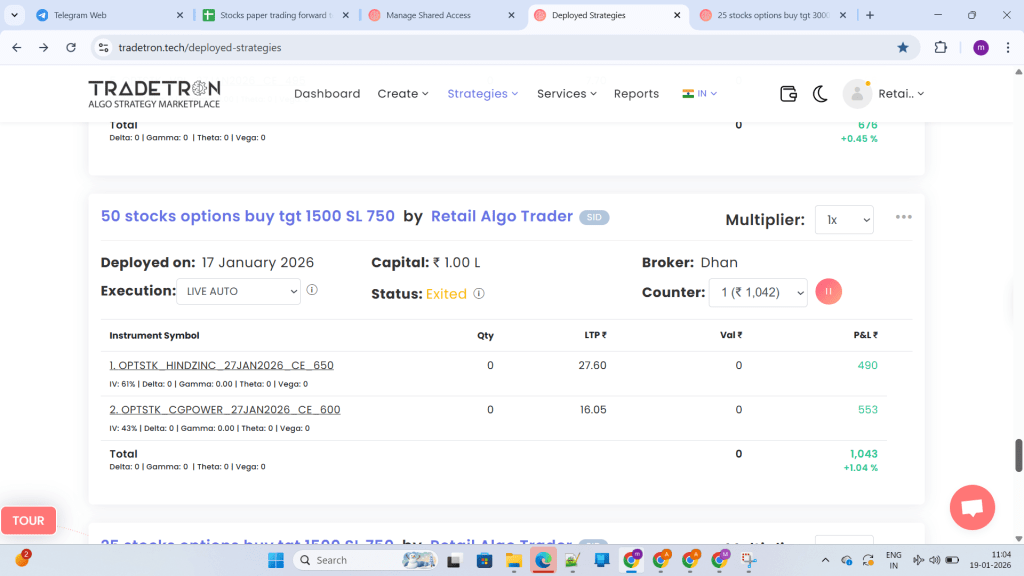Click the pause button beside Counter
Screen dimensions: 1024x576
click(x=829, y=292)
